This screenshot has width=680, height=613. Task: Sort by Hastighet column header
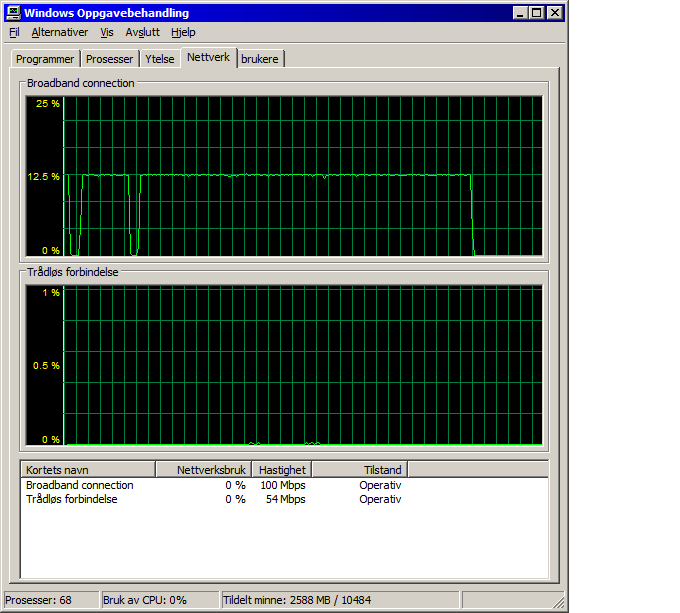click(x=281, y=470)
